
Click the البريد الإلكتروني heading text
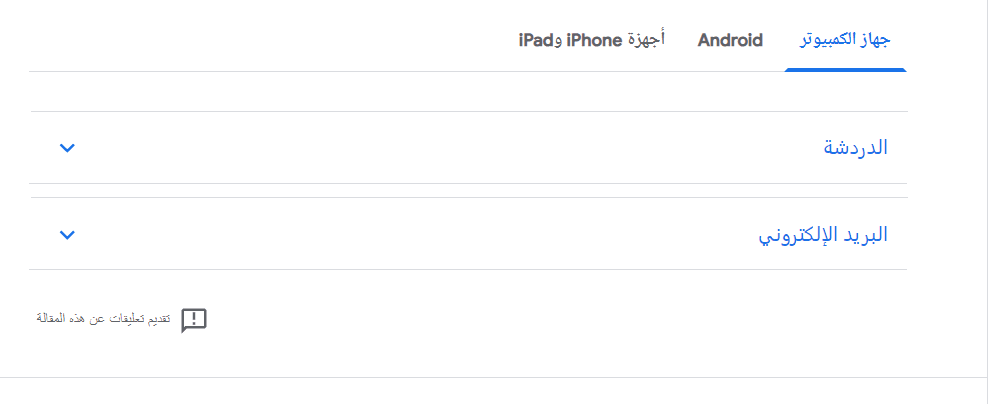click(x=823, y=235)
